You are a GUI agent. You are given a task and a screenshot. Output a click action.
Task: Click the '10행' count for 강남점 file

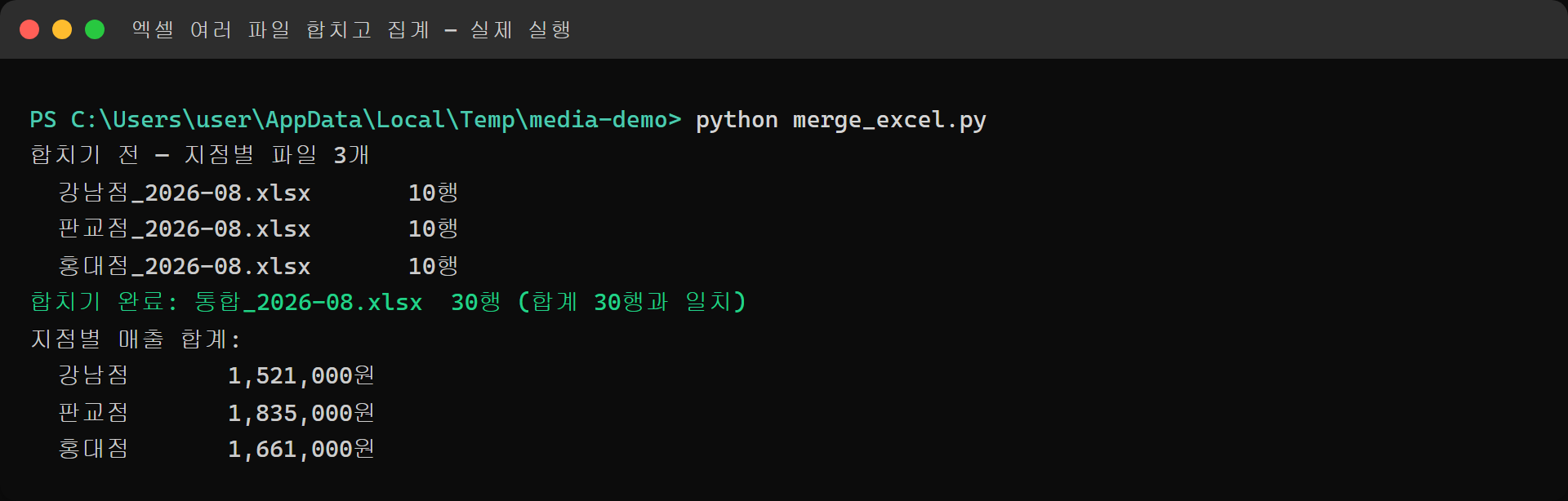(x=433, y=193)
